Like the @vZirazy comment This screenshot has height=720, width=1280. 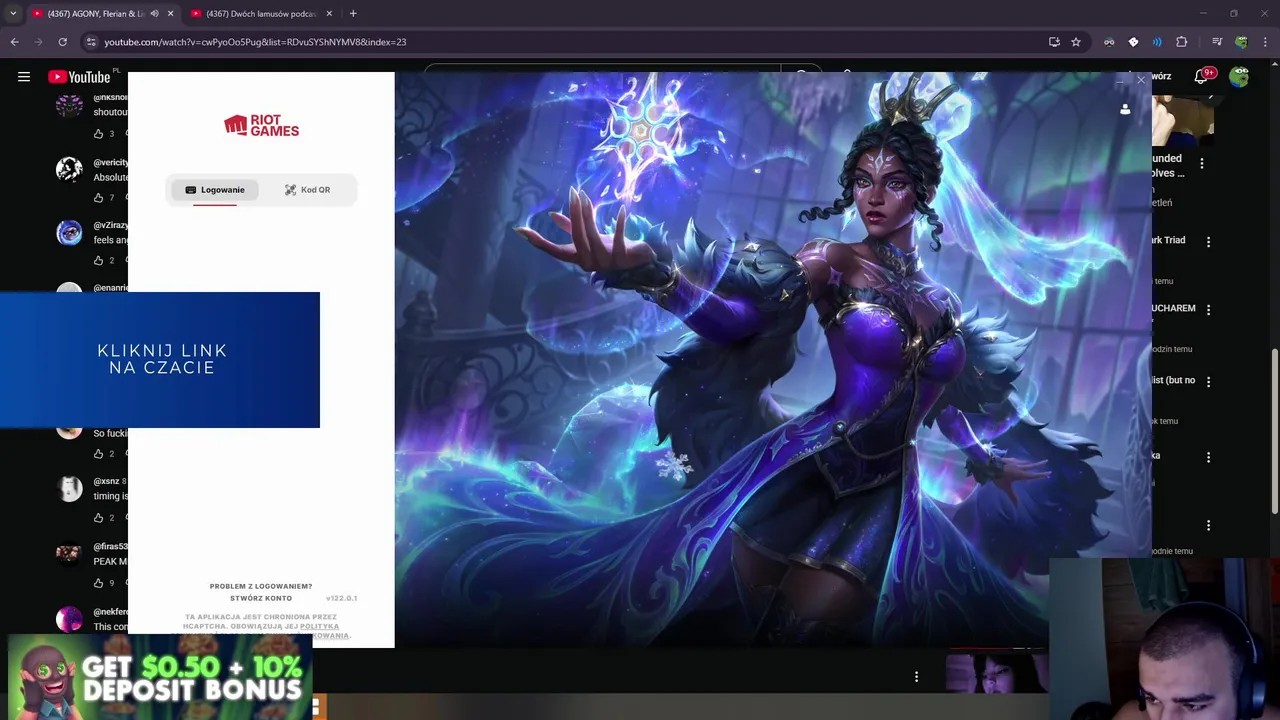(98, 260)
